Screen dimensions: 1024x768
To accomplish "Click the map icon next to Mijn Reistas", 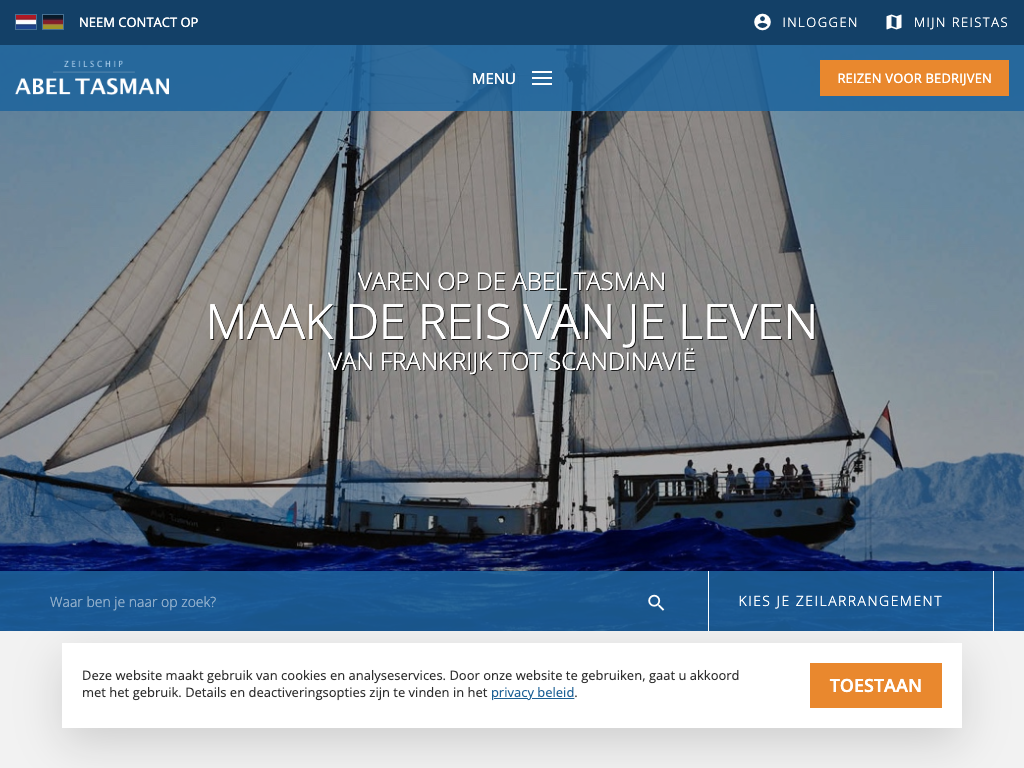I will pos(893,22).
